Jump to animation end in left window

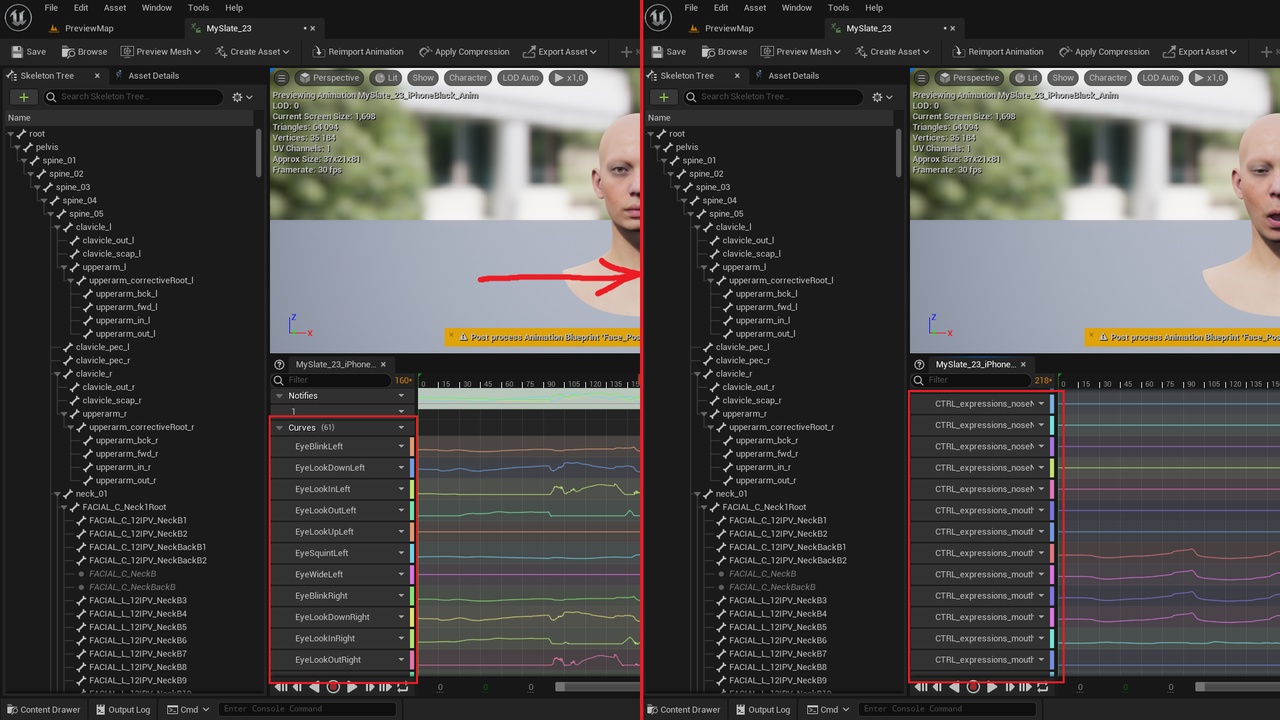pyautogui.click(x=386, y=687)
